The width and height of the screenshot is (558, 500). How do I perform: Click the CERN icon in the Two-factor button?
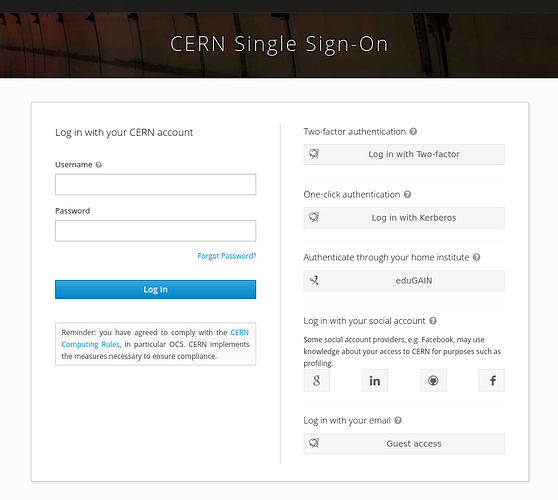(314, 154)
